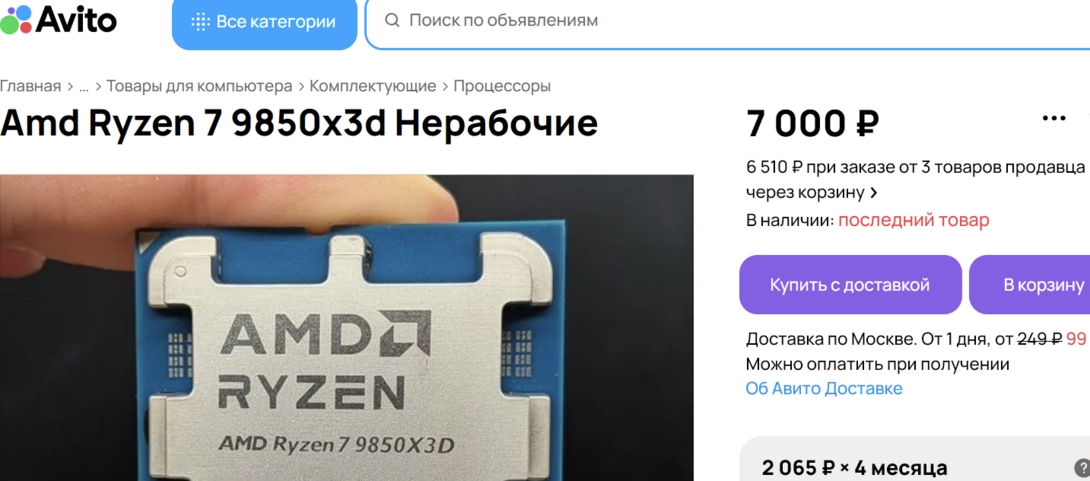Image resolution: width=1090 pixels, height=481 pixels.
Task: Click the dotted grid icon in Все категории
Action: point(200,22)
